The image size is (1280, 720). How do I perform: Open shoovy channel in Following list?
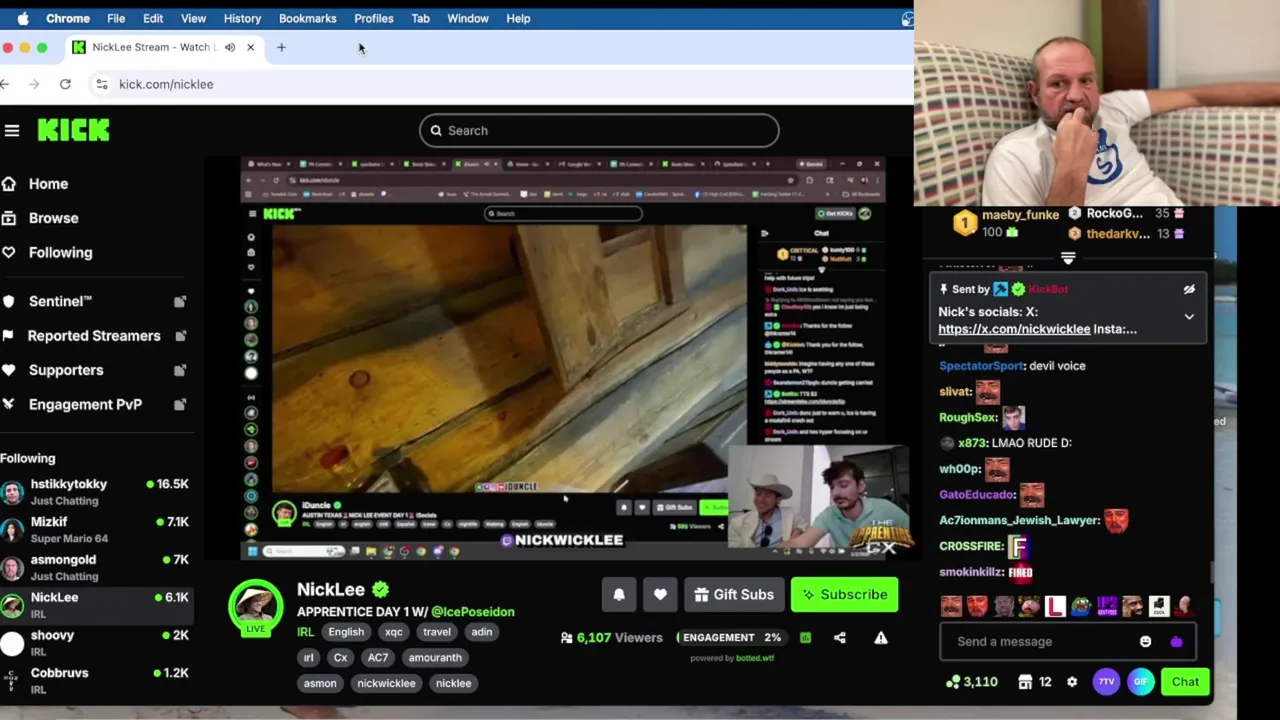coord(96,643)
